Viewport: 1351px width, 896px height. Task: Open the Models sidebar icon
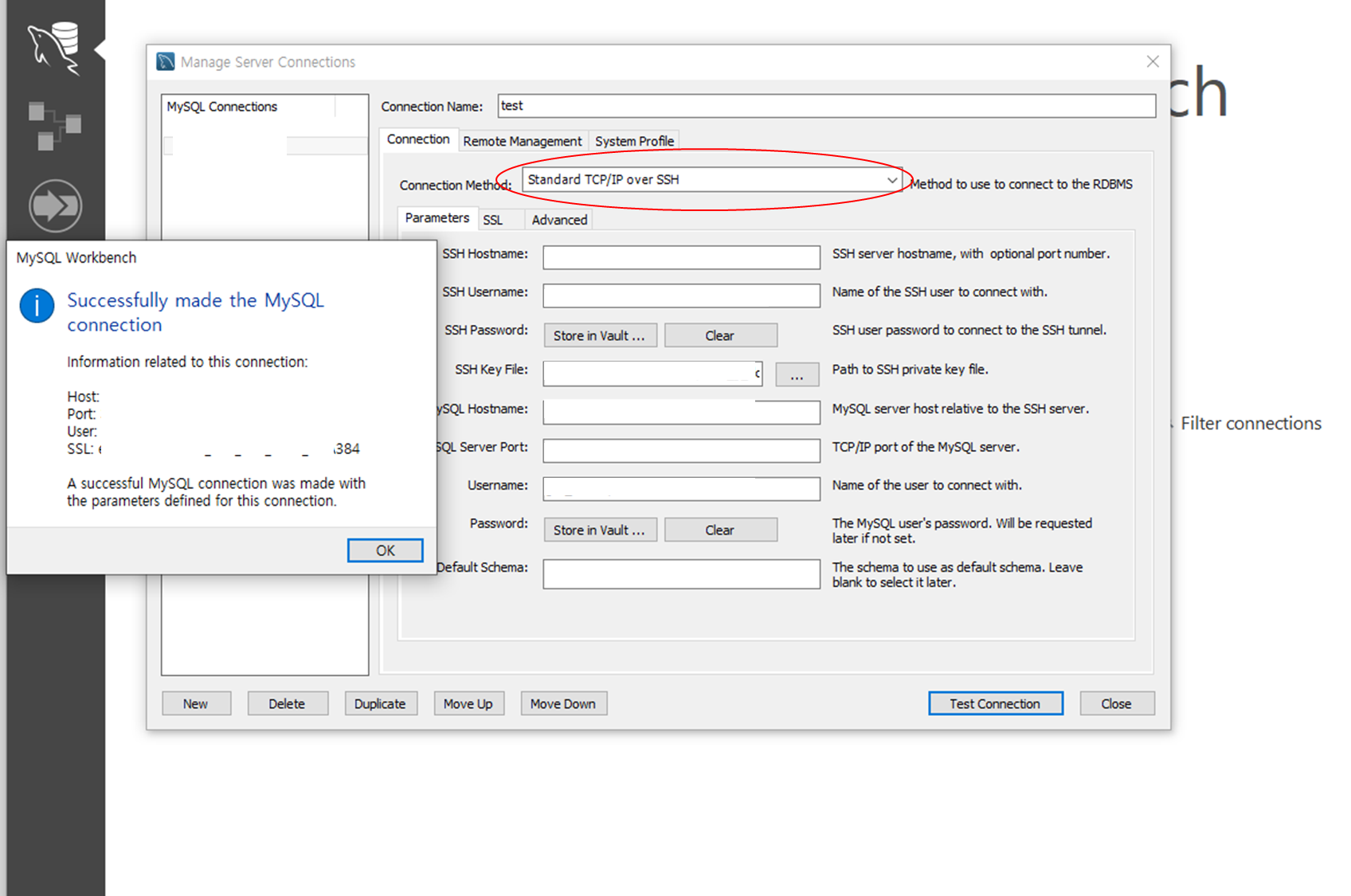click(x=54, y=125)
